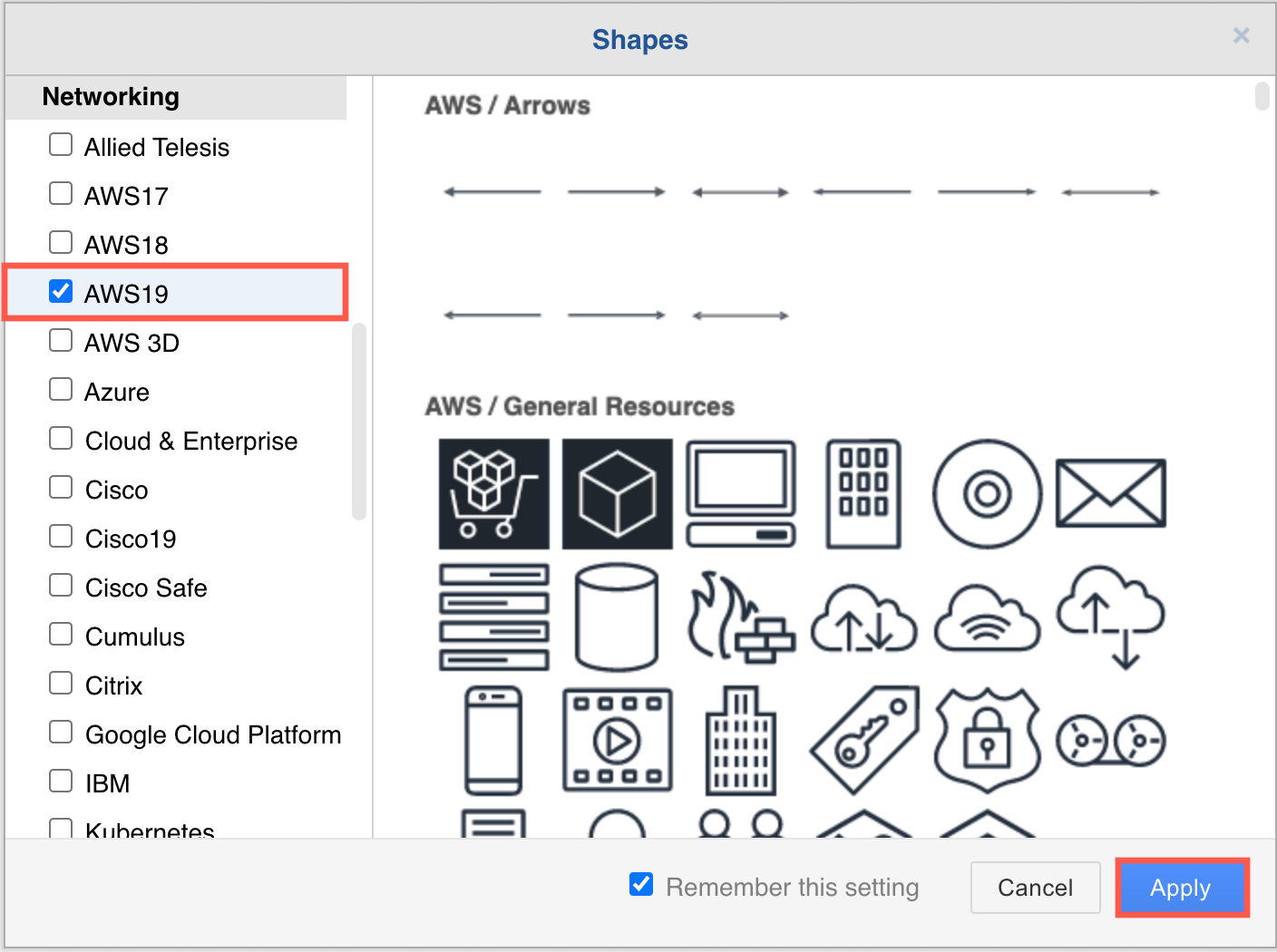
Task: Select the database cylinder shape
Action: click(617, 617)
